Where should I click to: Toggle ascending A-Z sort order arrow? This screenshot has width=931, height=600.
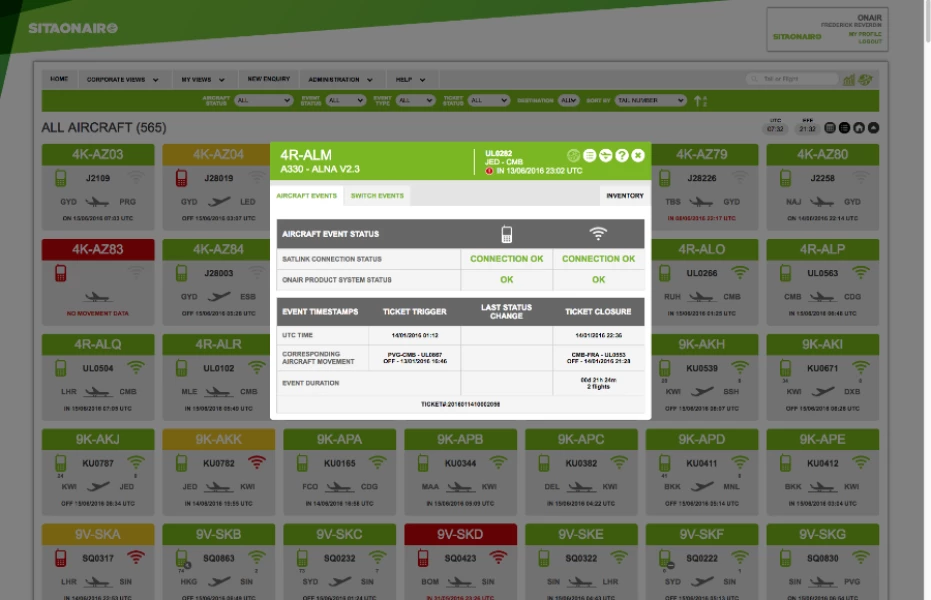701,101
